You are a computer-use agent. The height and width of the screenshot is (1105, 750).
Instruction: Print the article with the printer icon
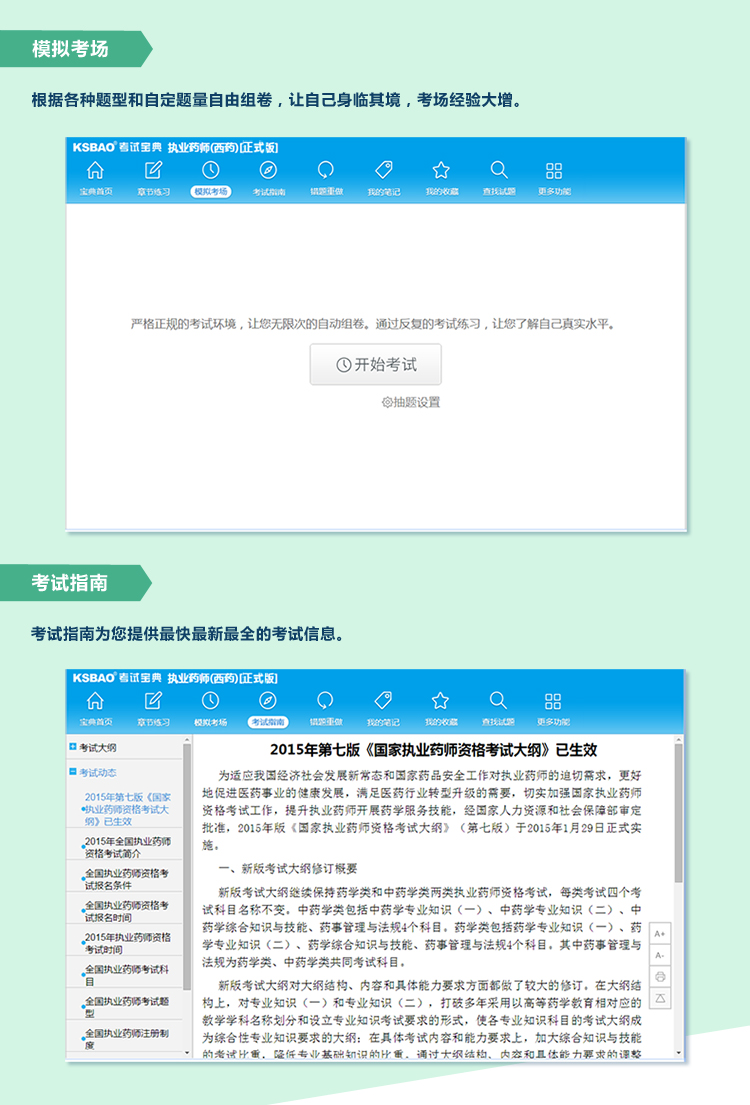click(x=660, y=977)
